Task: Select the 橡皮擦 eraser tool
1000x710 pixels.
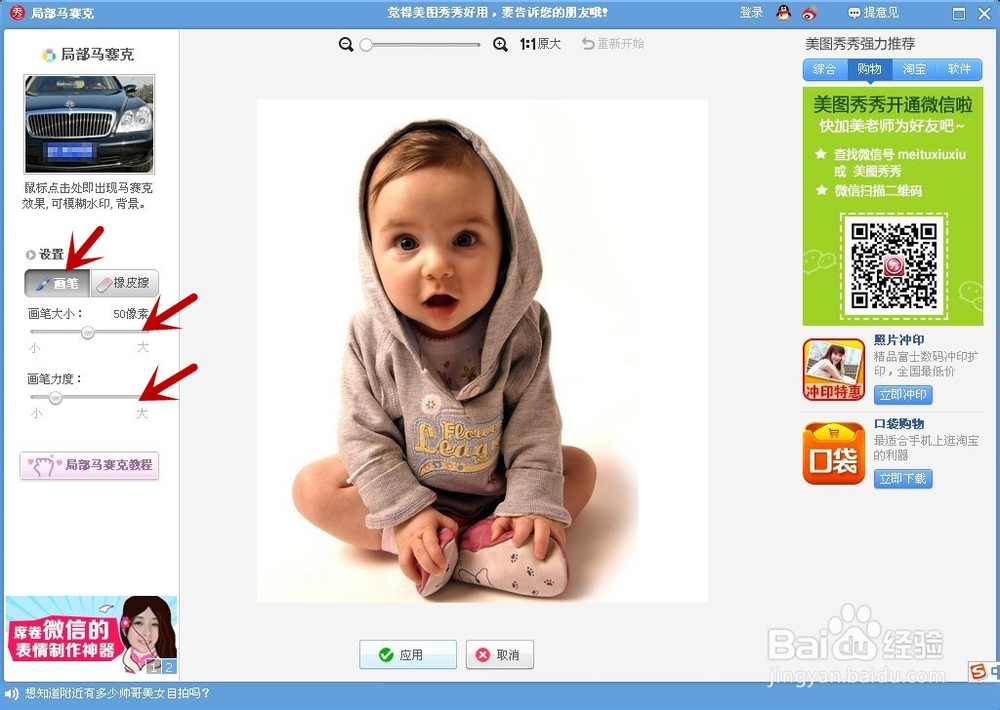Action: click(124, 283)
